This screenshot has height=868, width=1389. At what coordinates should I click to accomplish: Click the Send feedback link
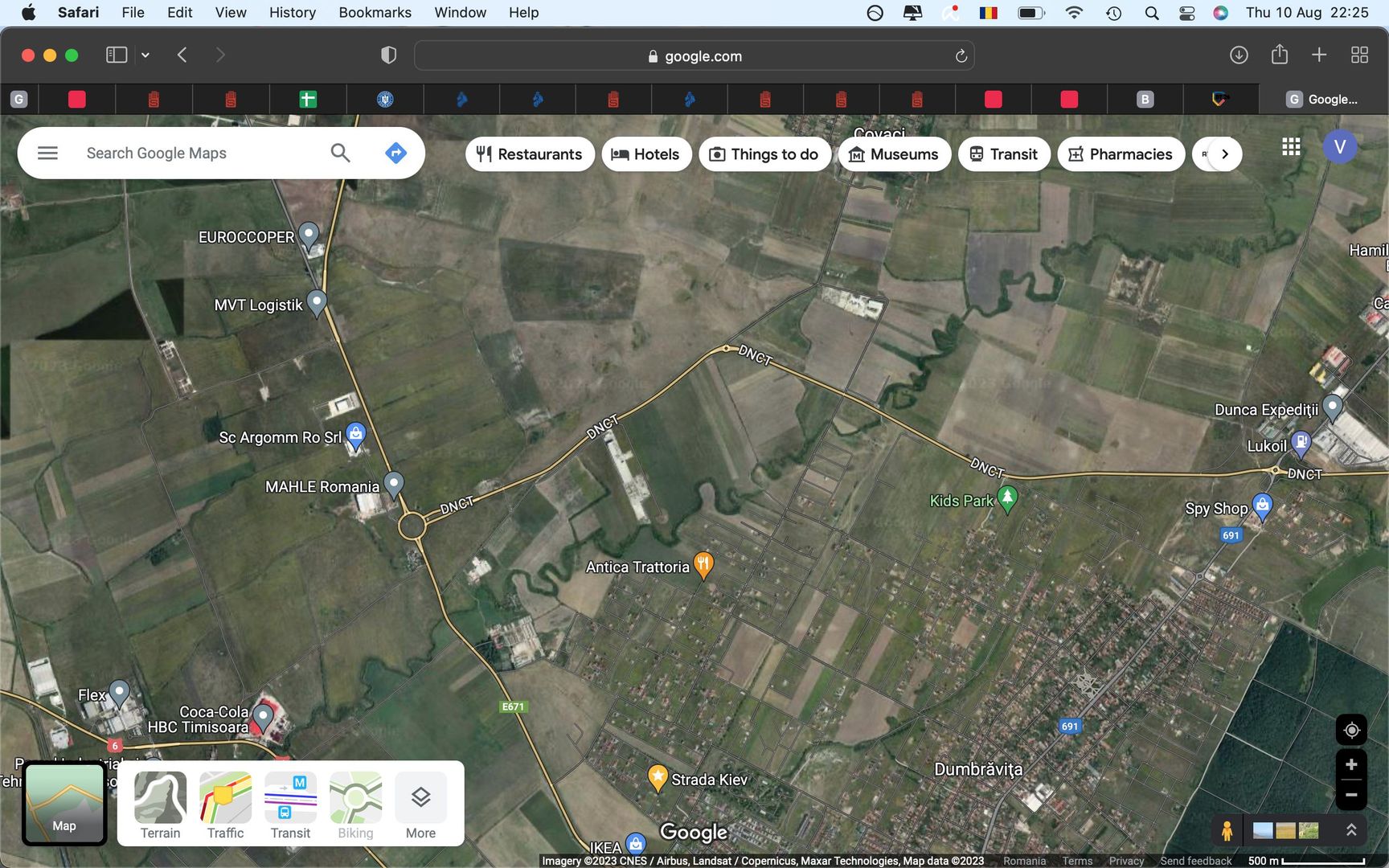1196,860
